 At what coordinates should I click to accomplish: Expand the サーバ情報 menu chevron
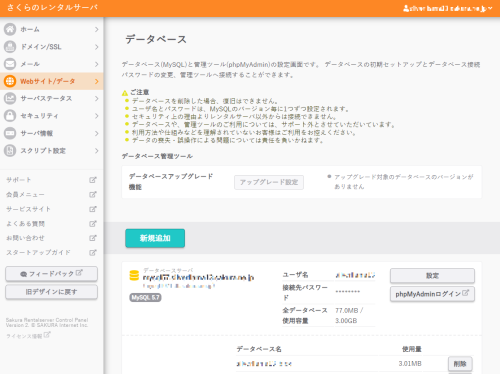96,133
